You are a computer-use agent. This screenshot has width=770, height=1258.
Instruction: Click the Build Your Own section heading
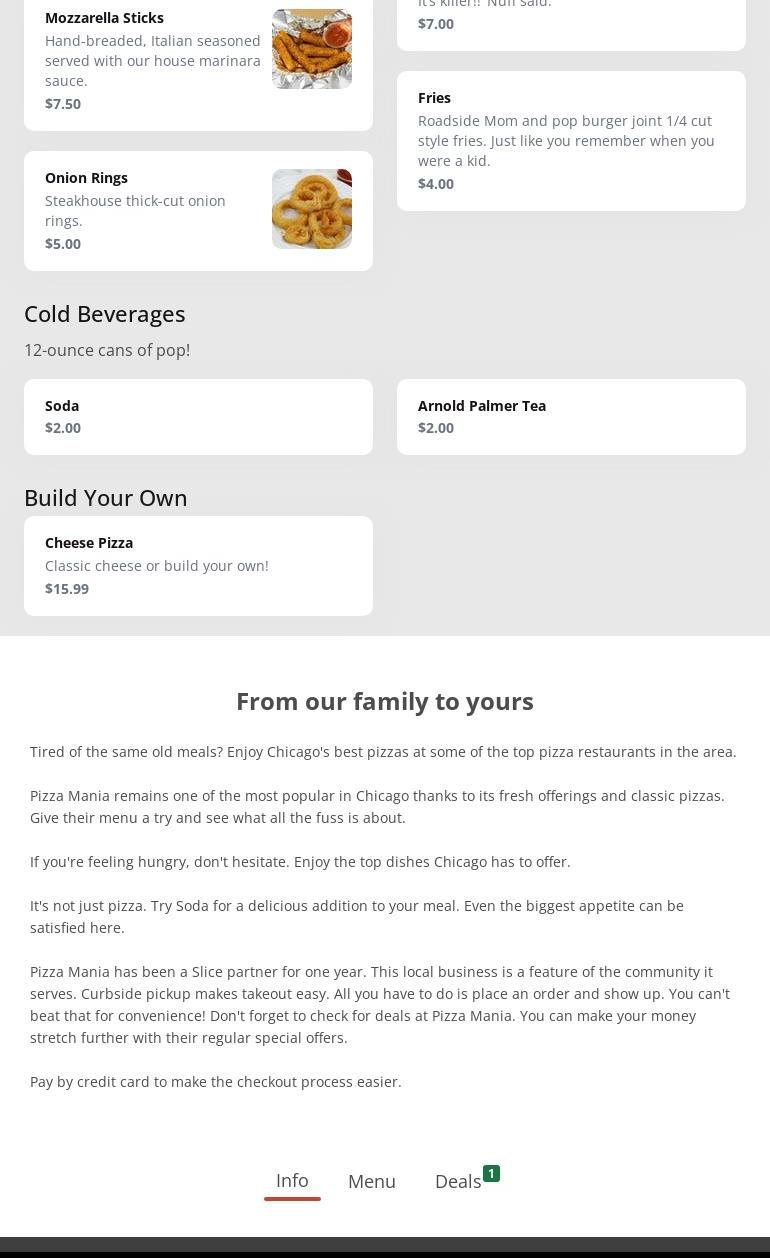[x=106, y=498]
